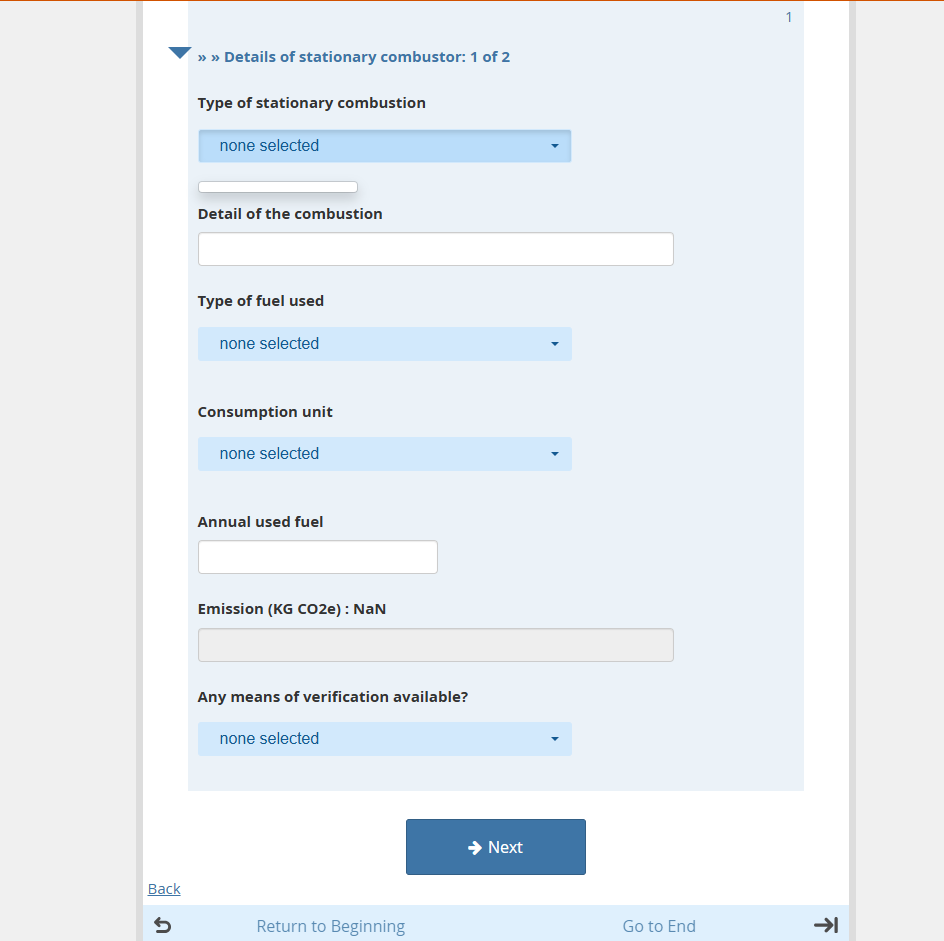Select the Return to Beginning link
The width and height of the screenshot is (944, 941).
330,926
